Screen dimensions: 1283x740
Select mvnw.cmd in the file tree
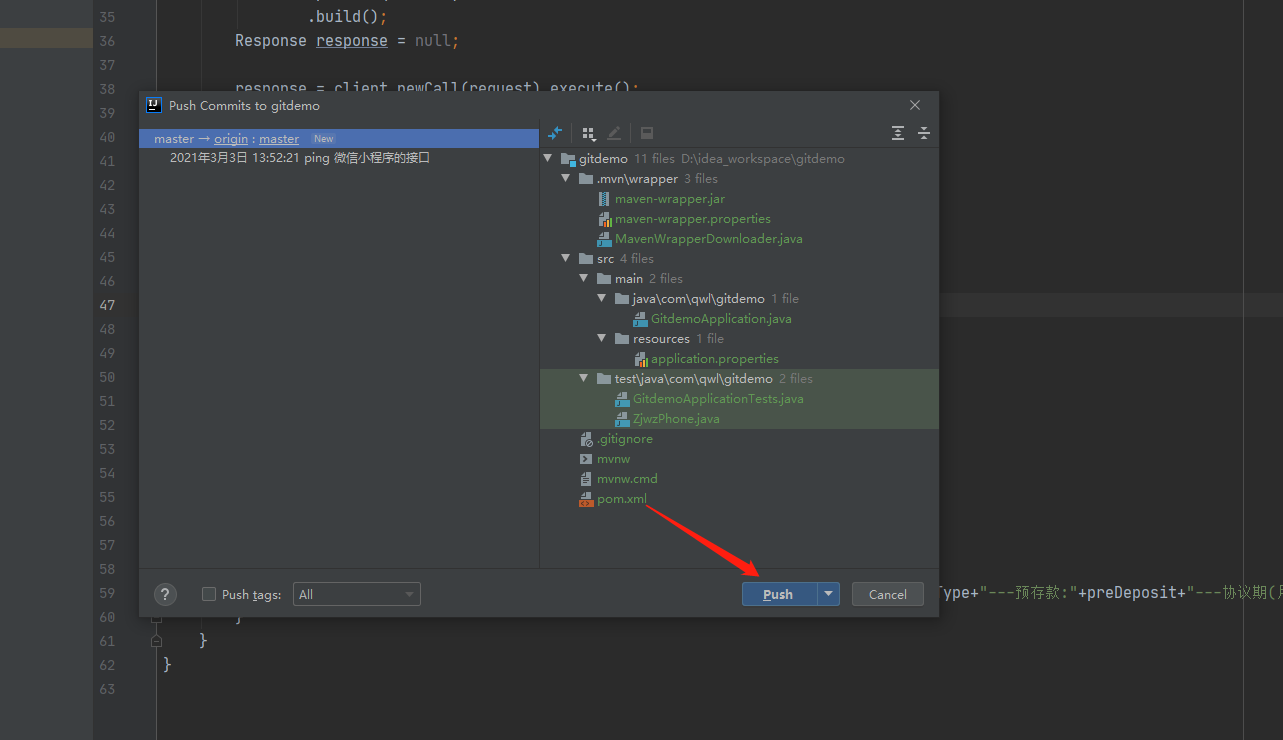(627, 479)
